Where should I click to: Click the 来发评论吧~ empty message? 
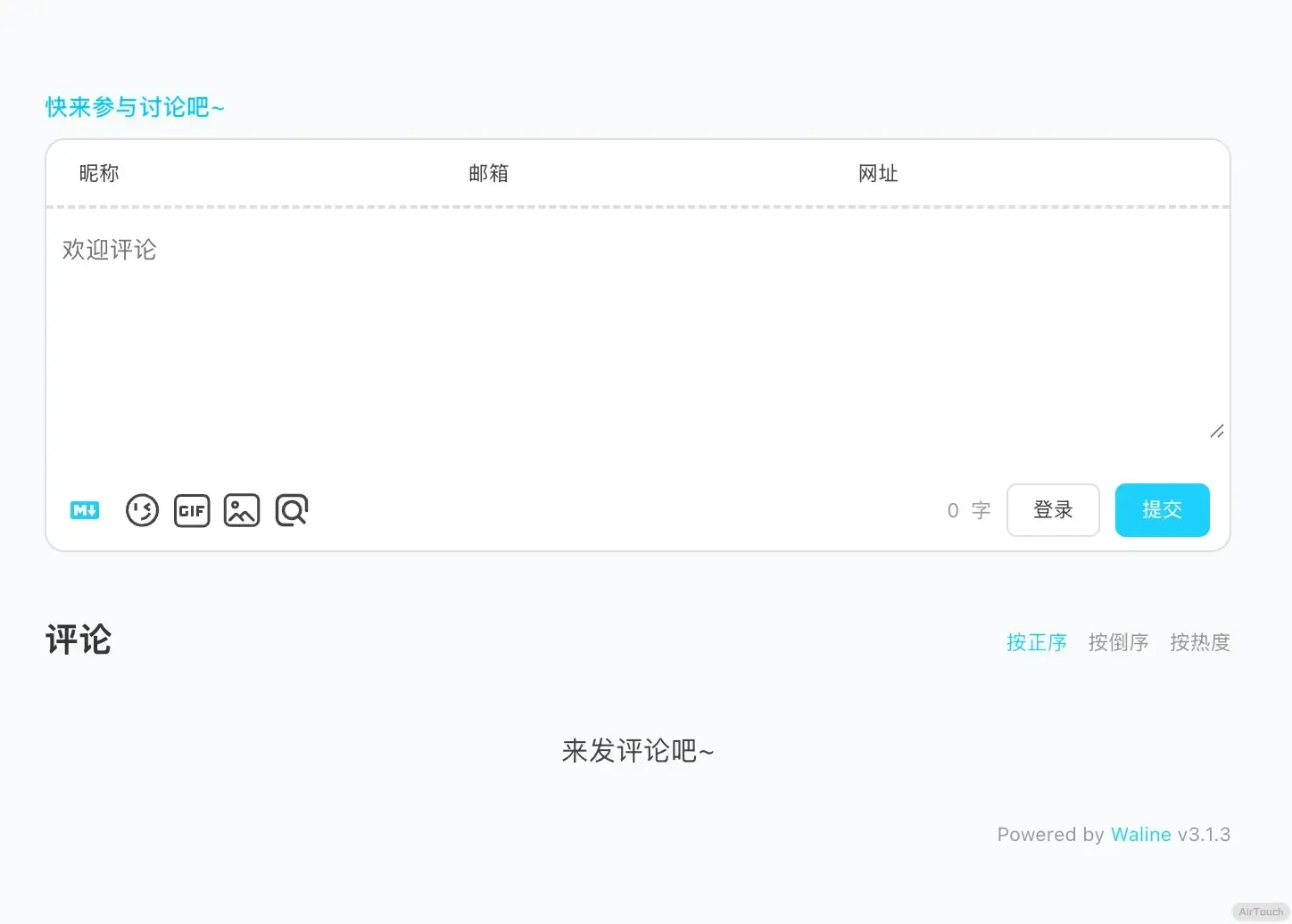click(637, 751)
